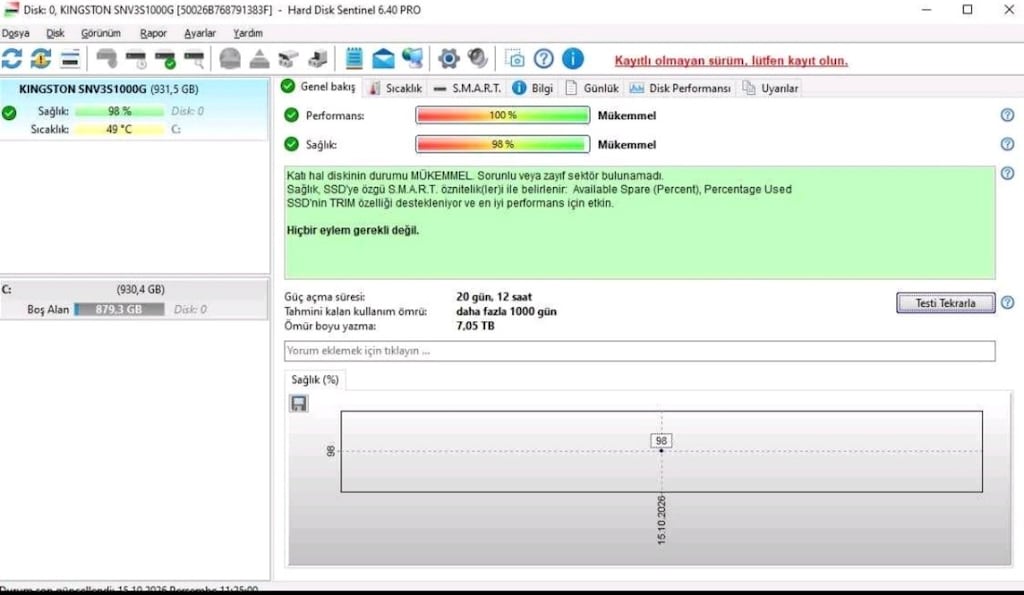
Task: Select the Sağlık (%) chart tab
Action: click(x=315, y=379)
